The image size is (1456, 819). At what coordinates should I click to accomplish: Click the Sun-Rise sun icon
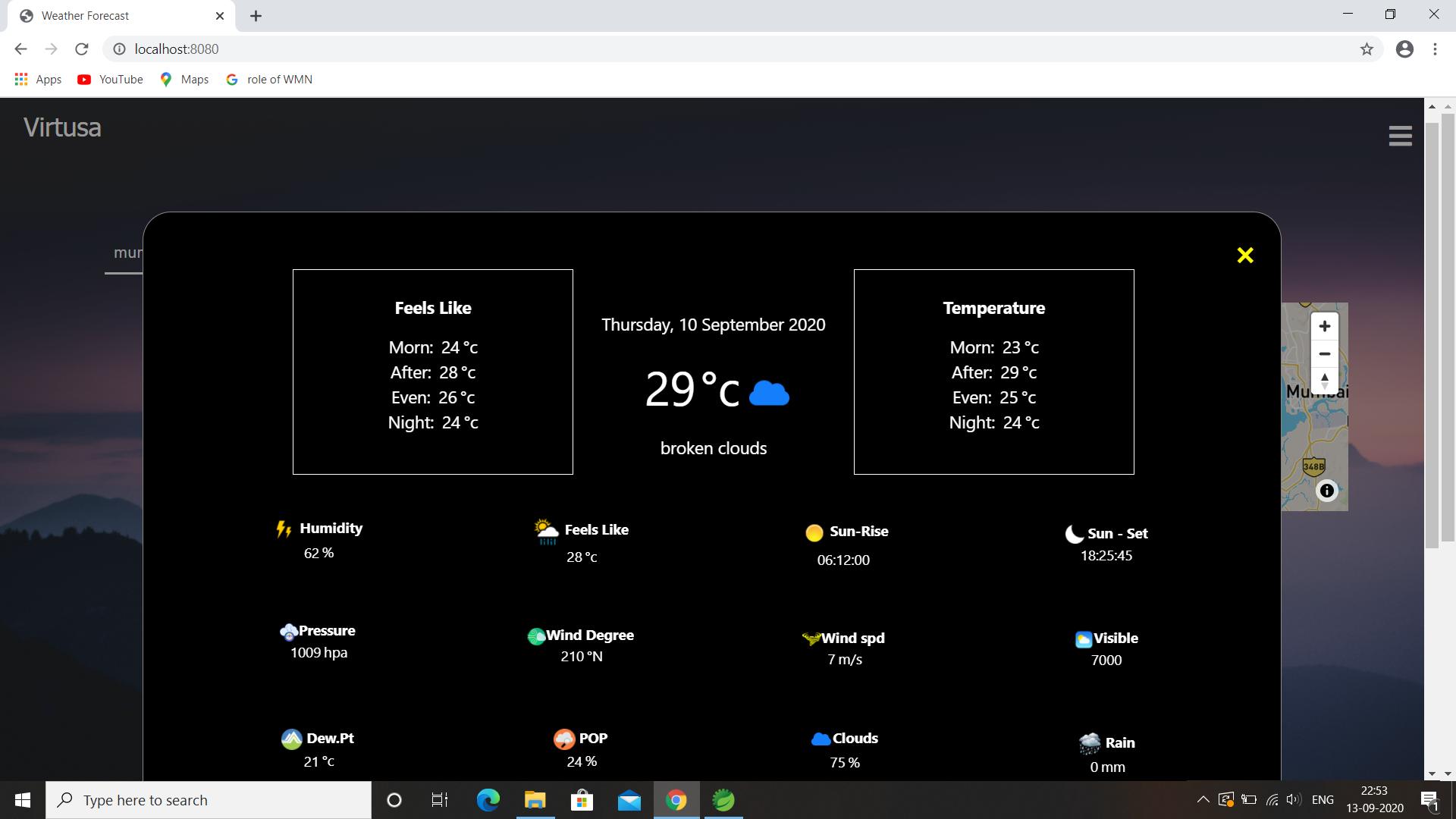tap(814, 532)
